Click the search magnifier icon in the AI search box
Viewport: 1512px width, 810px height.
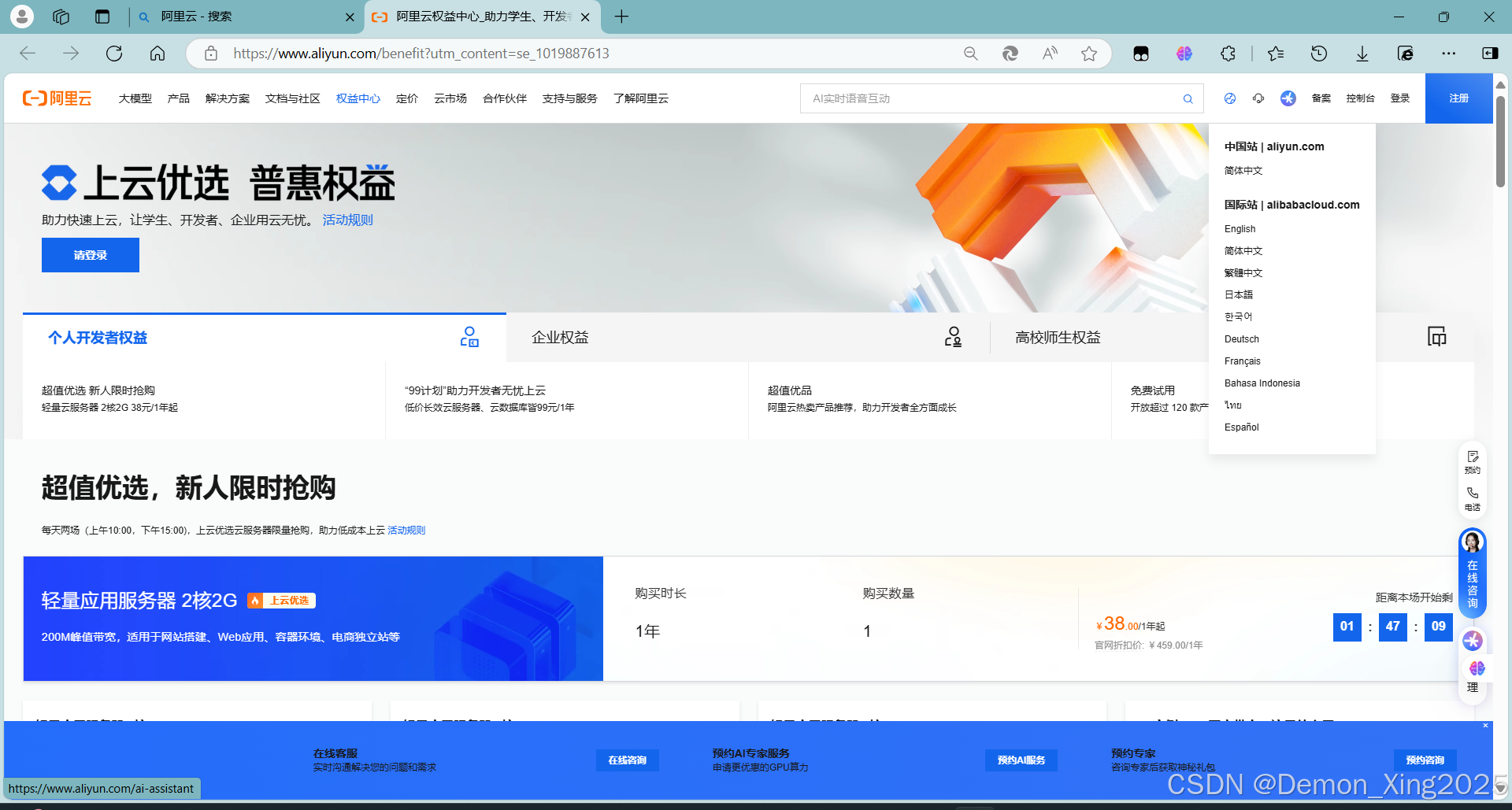coord(1188,98)
